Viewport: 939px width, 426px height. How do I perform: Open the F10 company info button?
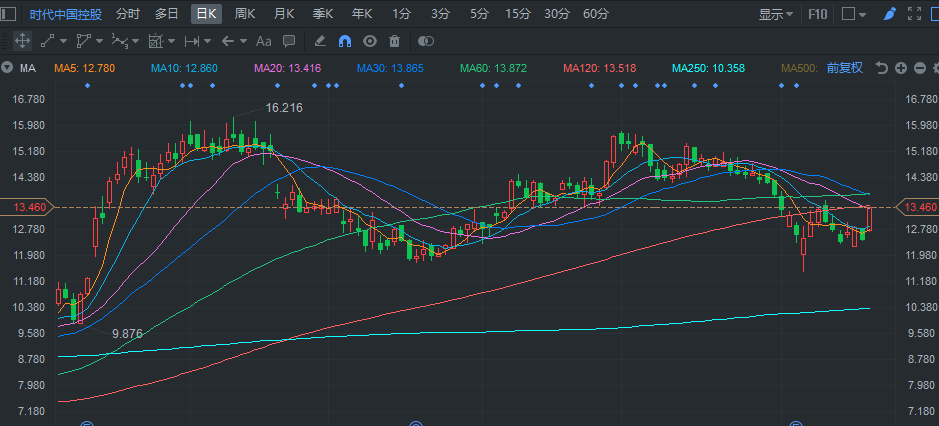coord(817,14)
